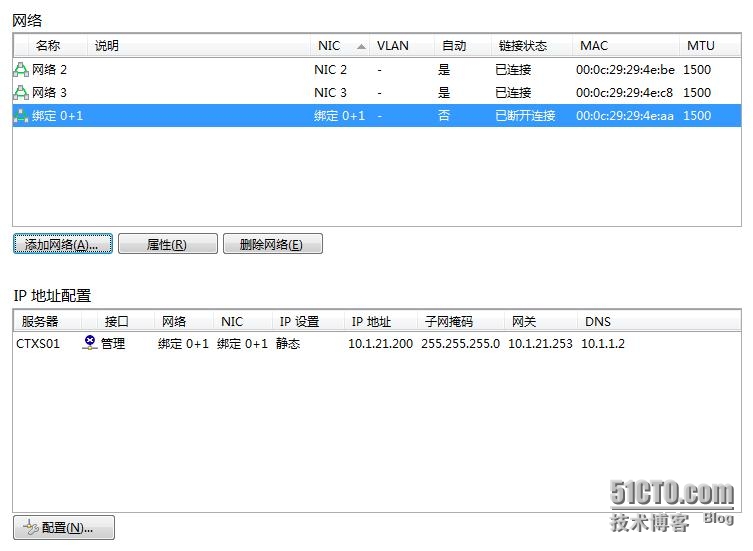Click the NIC 3 cell
Viewport: 753px width, 551px height.
click(x=330, y=92)
